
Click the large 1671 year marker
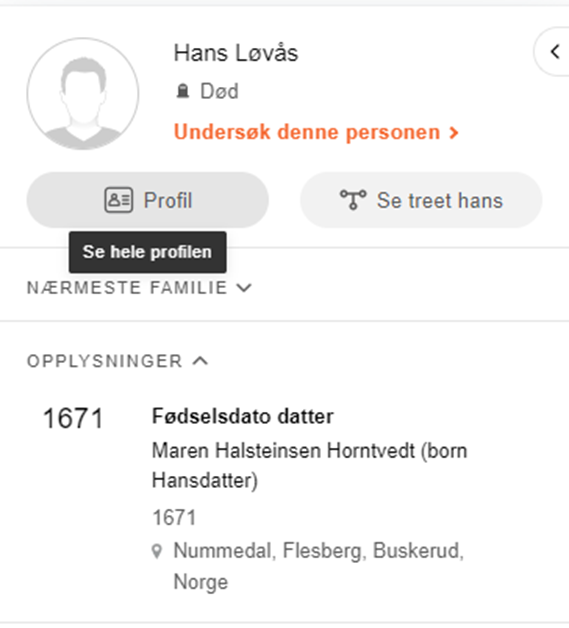click(73, 419)
